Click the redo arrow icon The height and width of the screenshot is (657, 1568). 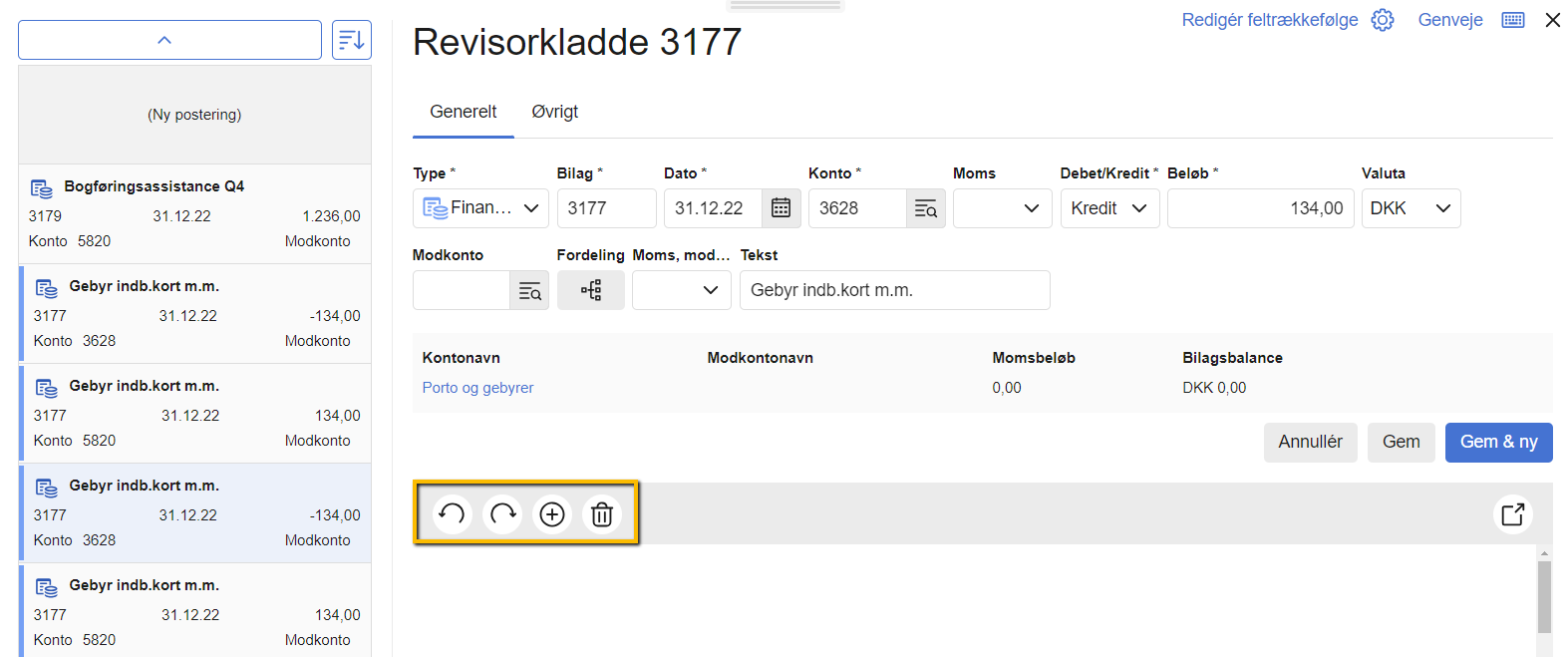[x=502, y=514]
